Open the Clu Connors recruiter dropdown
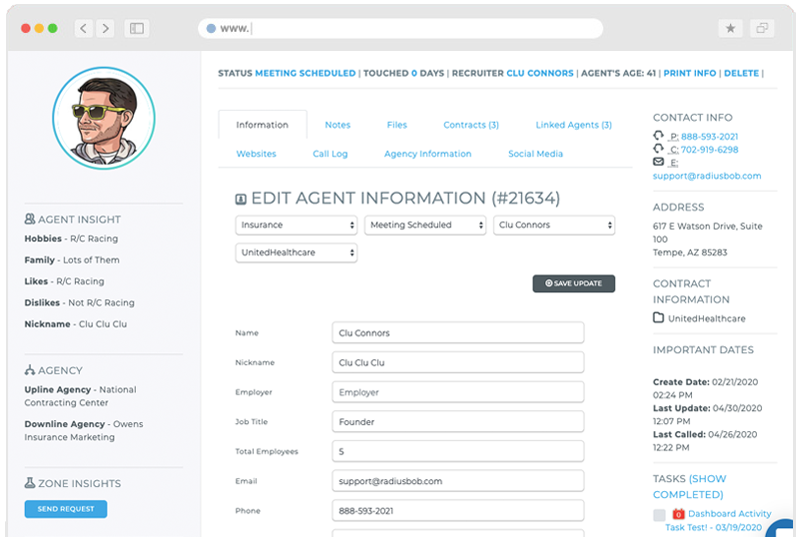 click(x=554, y=225)
